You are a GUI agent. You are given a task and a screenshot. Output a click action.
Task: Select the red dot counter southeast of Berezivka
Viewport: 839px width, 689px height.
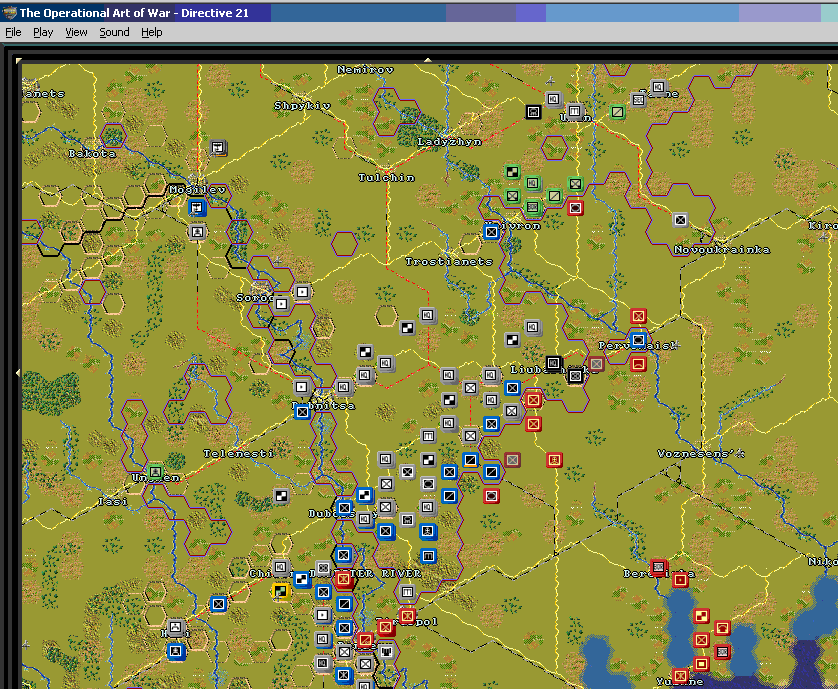(x=680, y=580)
